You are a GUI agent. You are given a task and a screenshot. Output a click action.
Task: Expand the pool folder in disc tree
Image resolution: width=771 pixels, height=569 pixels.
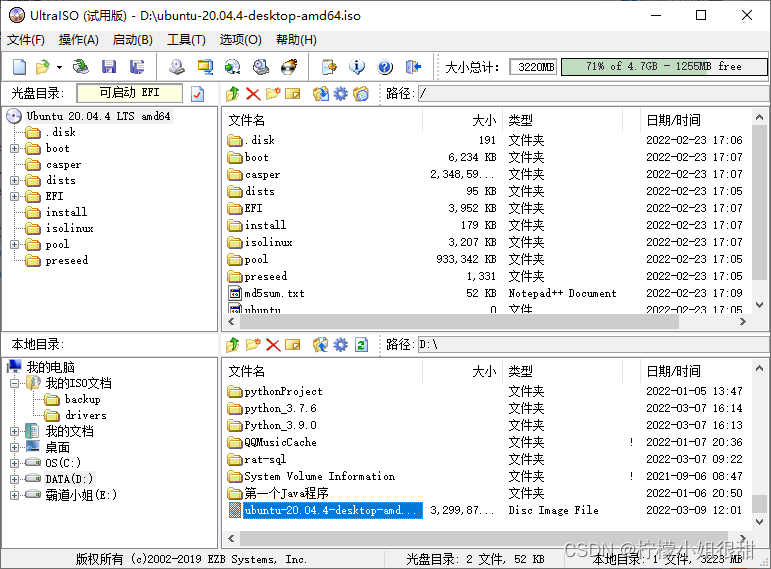click(15, 244)
